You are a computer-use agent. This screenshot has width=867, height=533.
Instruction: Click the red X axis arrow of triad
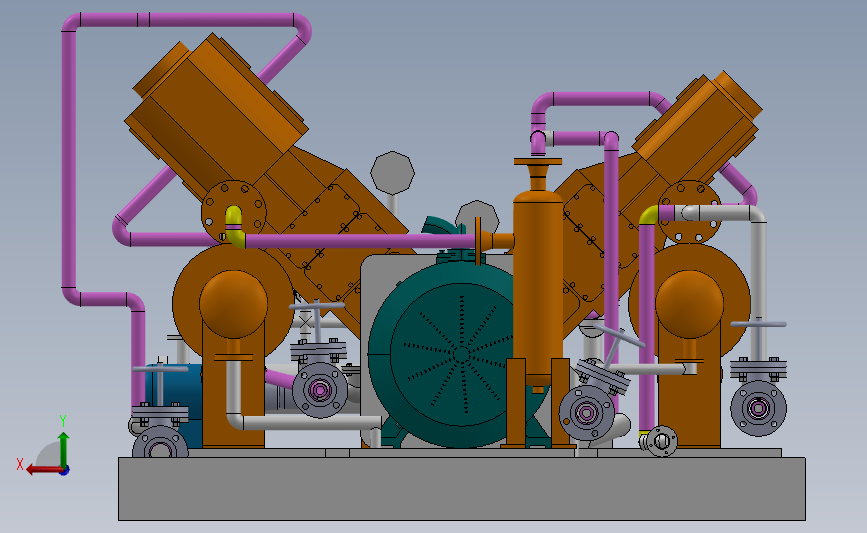(x=43, y=470)
